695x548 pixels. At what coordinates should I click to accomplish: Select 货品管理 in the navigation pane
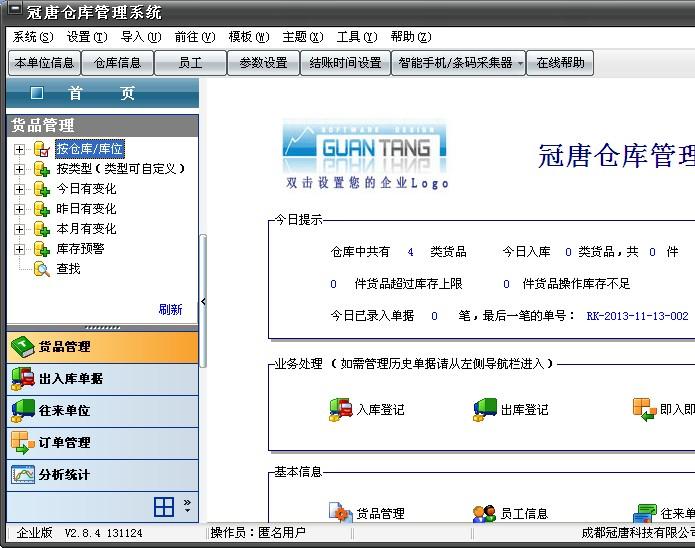pos(103,347)
